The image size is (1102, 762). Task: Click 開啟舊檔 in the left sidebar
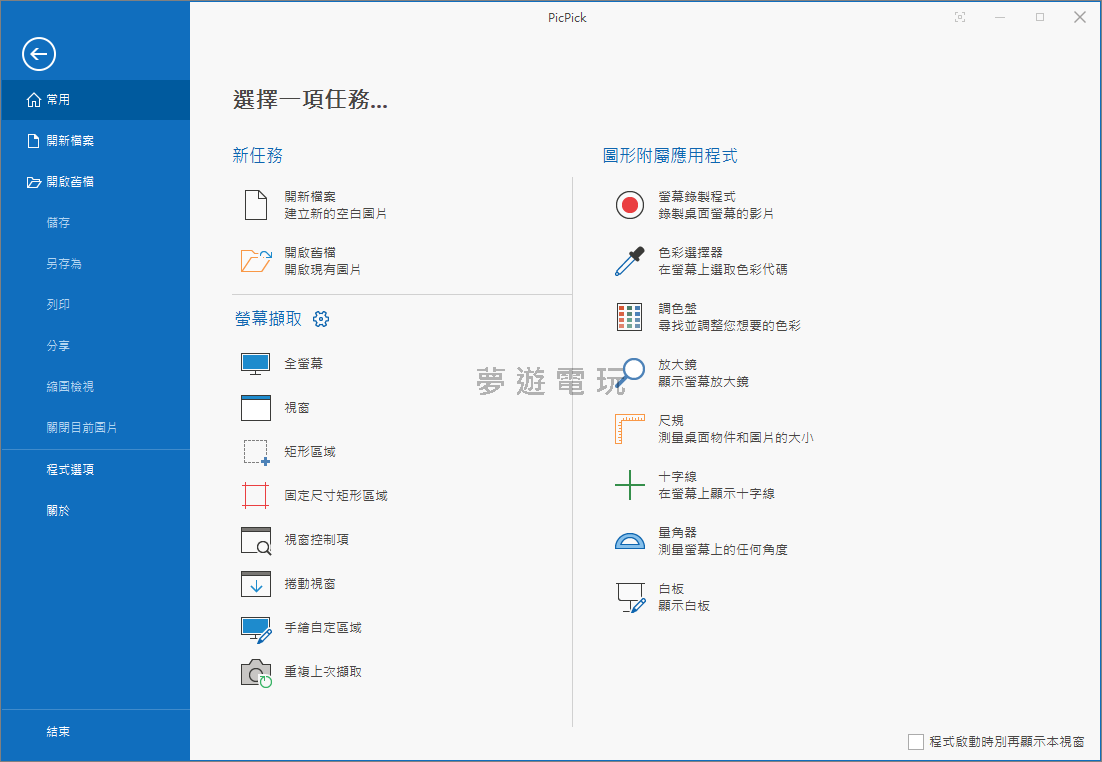point(70,182)
